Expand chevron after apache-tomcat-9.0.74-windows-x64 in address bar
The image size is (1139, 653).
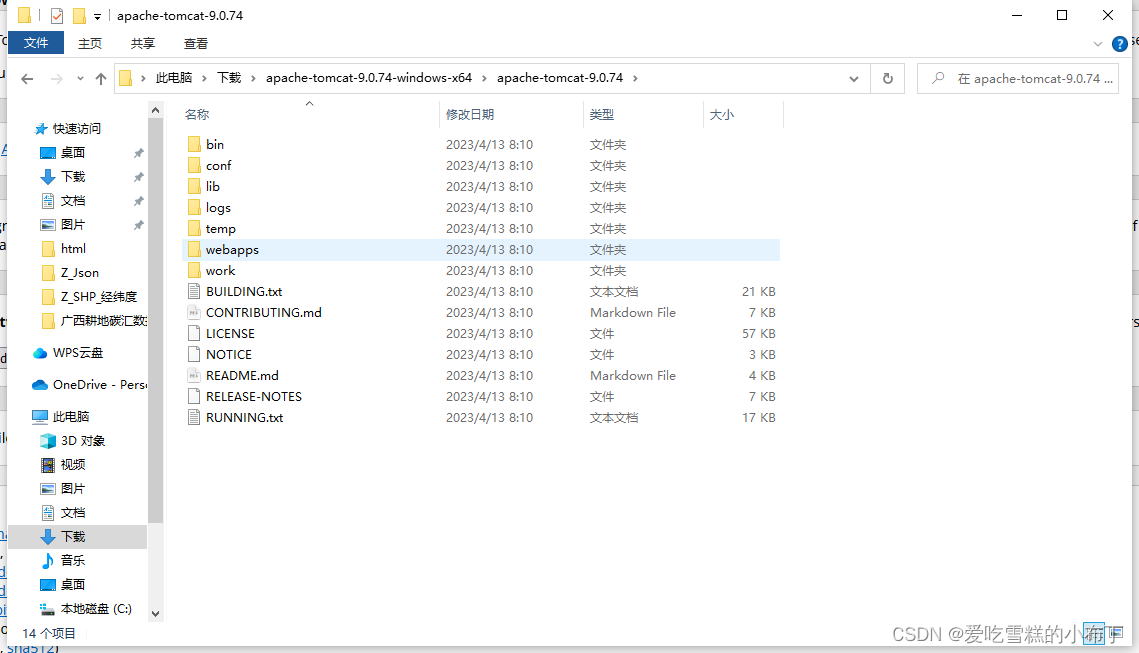coord(484,78)
